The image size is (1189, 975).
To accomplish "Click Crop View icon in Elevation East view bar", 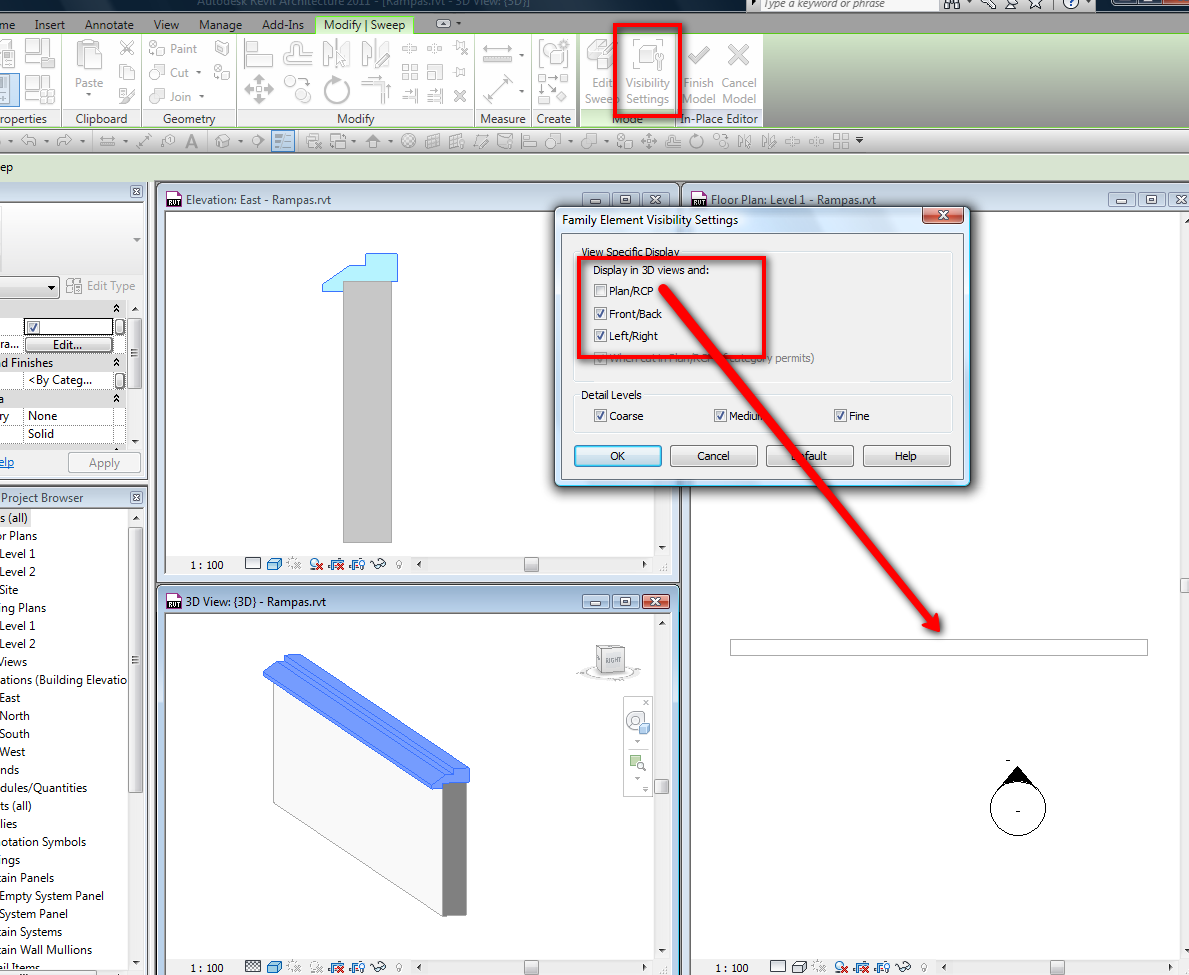I will click(337, 564).
